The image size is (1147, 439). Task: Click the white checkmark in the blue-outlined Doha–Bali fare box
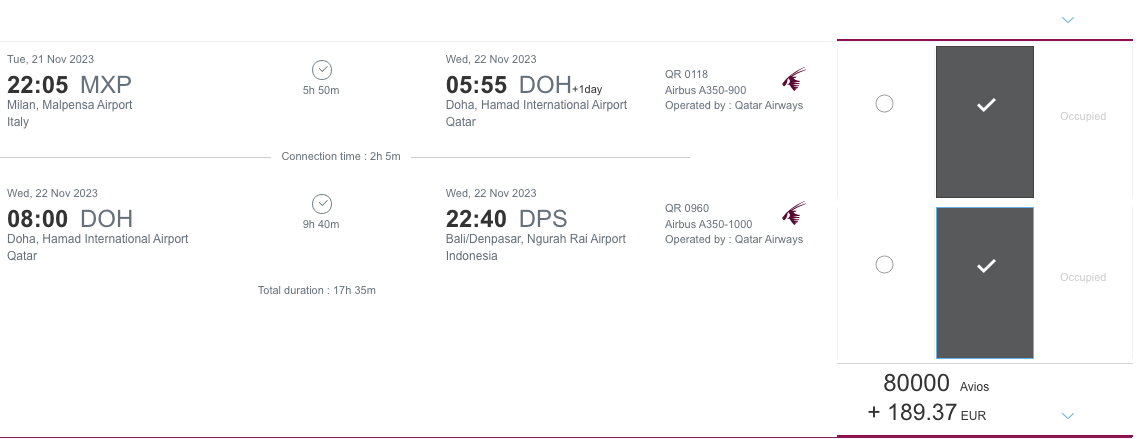[986, 266]
